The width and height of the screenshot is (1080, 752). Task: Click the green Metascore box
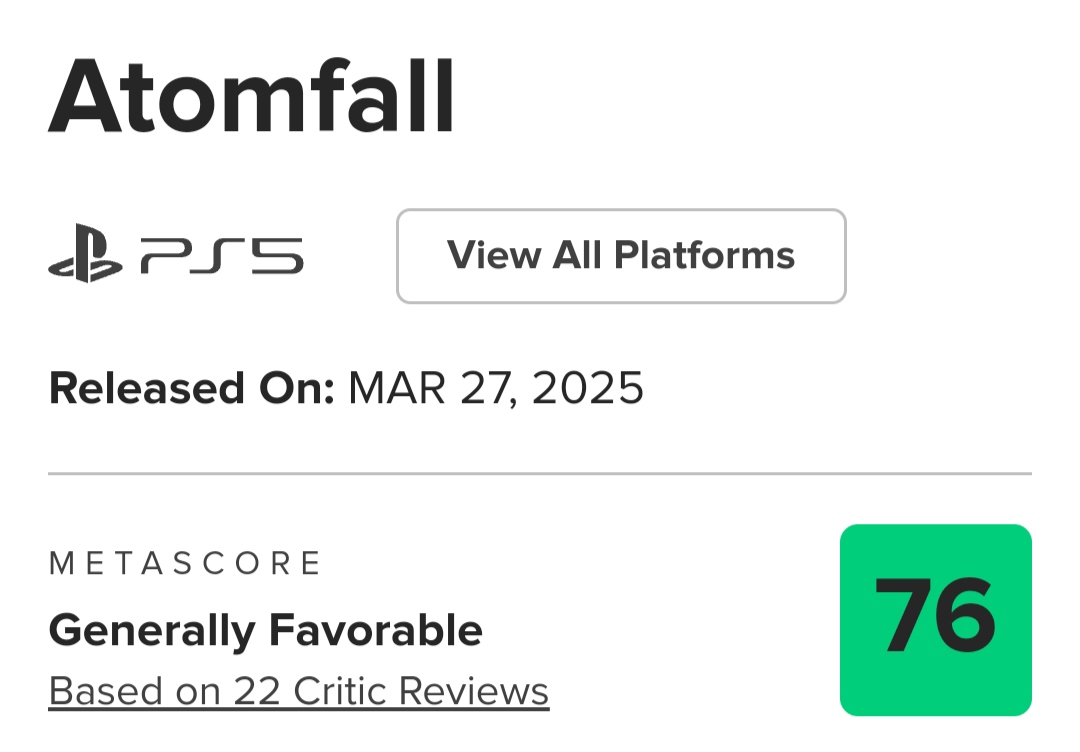click(935, 620)
